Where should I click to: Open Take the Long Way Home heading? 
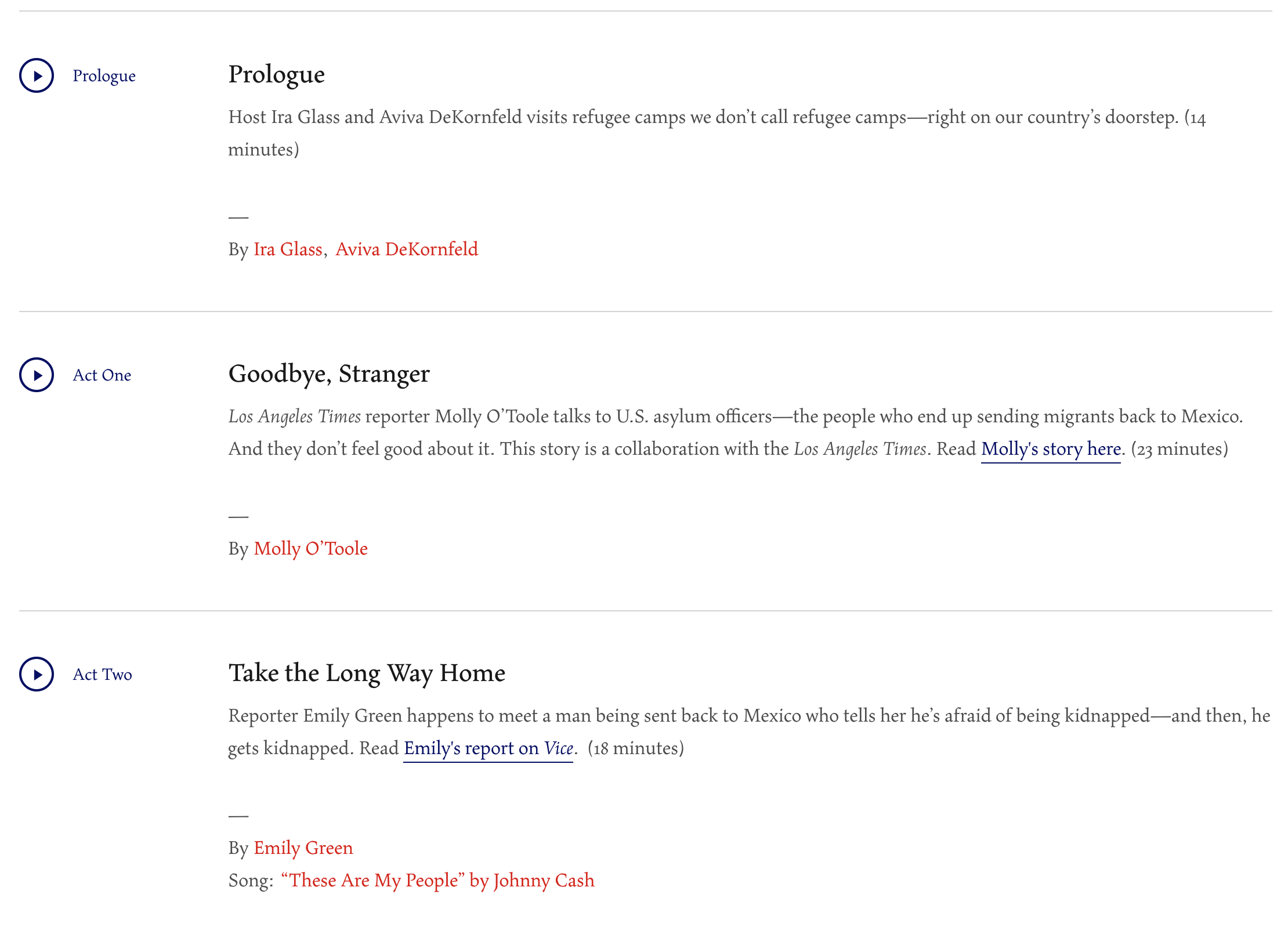click(367, 673)
